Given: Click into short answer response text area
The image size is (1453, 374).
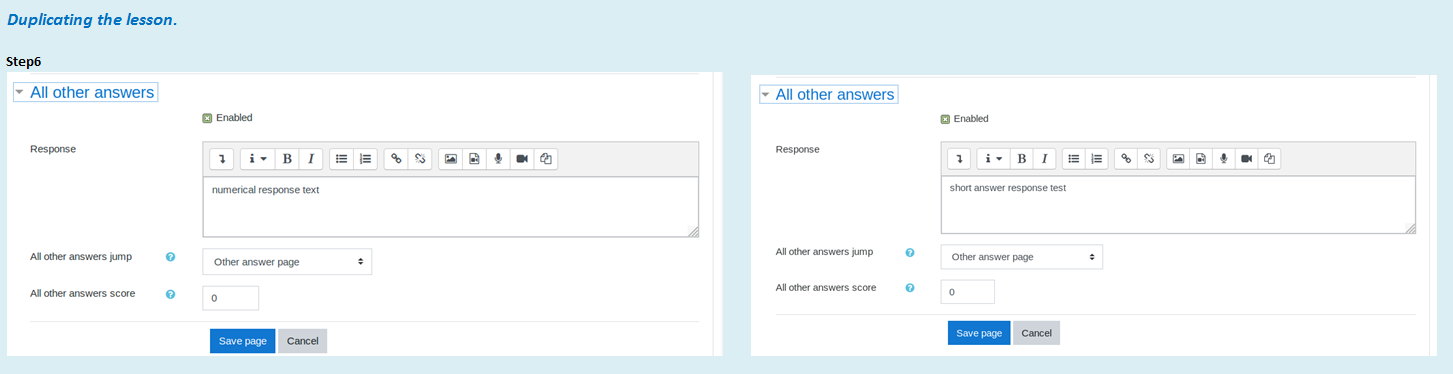Looking at the screenshot, I should [1178, 205].
